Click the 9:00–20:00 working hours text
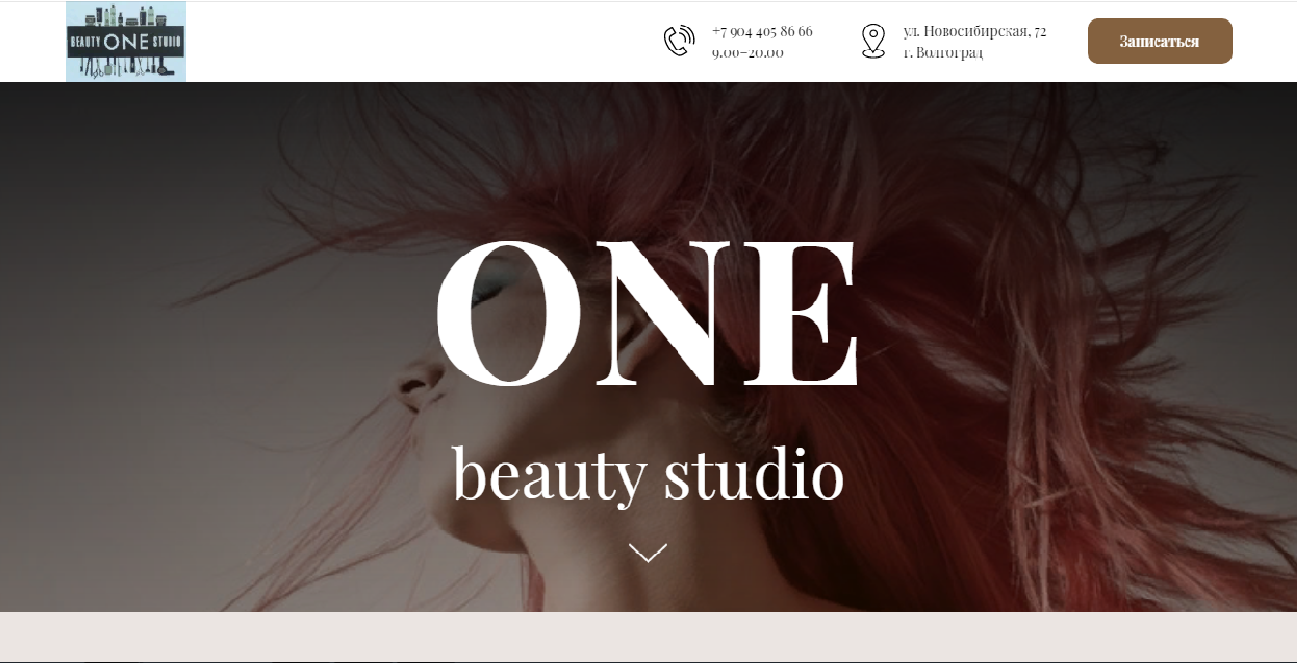This screenshot has height=663, width=1297. (747, 52)
